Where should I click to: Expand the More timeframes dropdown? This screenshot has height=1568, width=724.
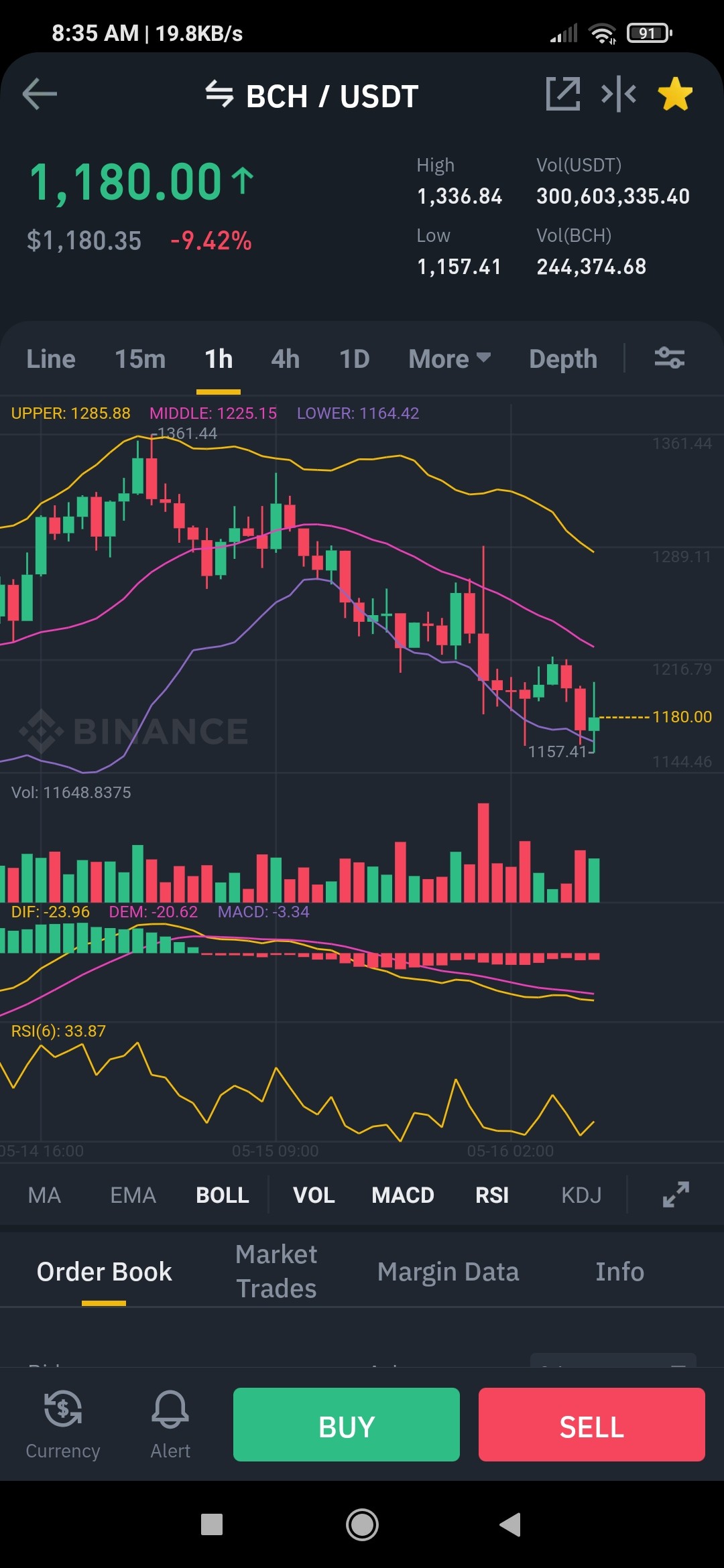[450, 358]
